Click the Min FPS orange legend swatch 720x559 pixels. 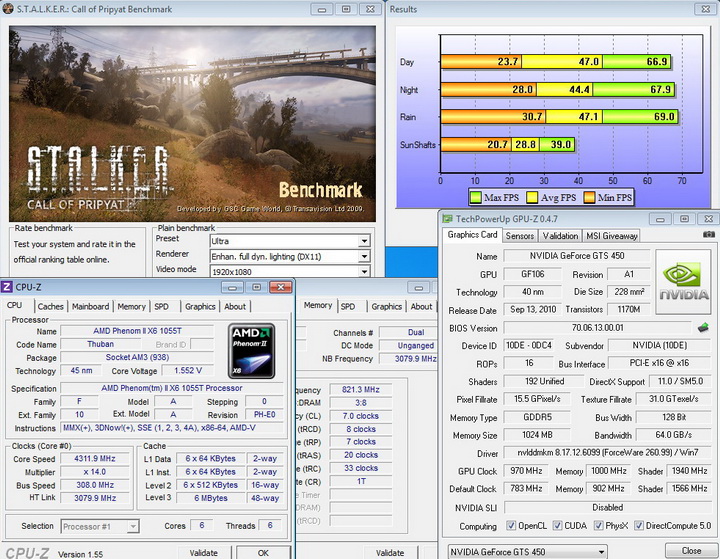coord(589,198)
